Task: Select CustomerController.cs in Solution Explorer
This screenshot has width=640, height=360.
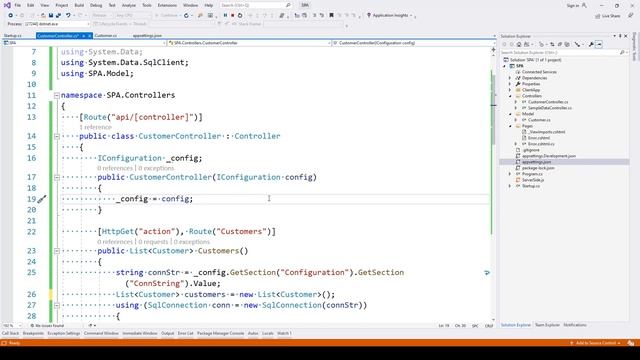Action: click(548, 102)
